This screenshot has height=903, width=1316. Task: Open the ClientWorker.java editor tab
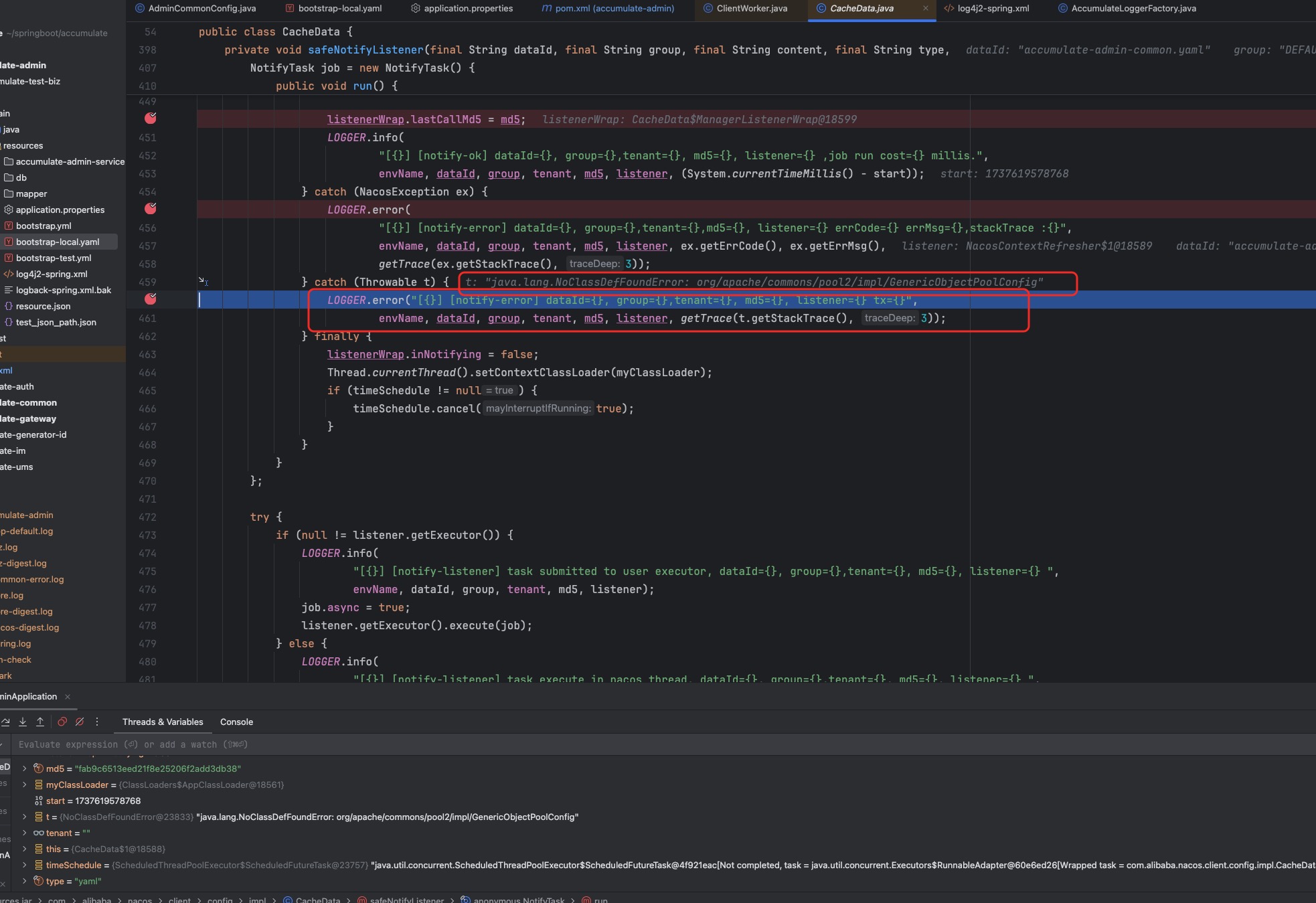click(745, 9)
